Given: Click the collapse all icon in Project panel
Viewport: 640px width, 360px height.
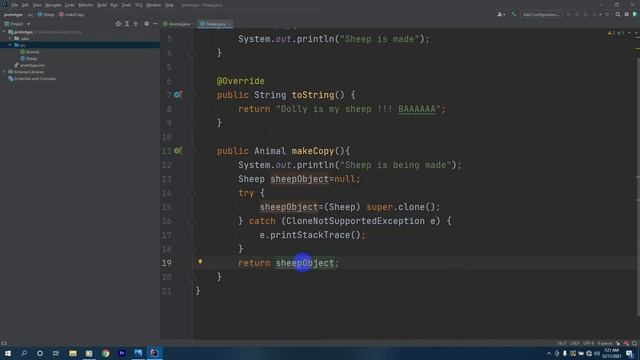Looking at the screenshot, I should click(136, 24).
